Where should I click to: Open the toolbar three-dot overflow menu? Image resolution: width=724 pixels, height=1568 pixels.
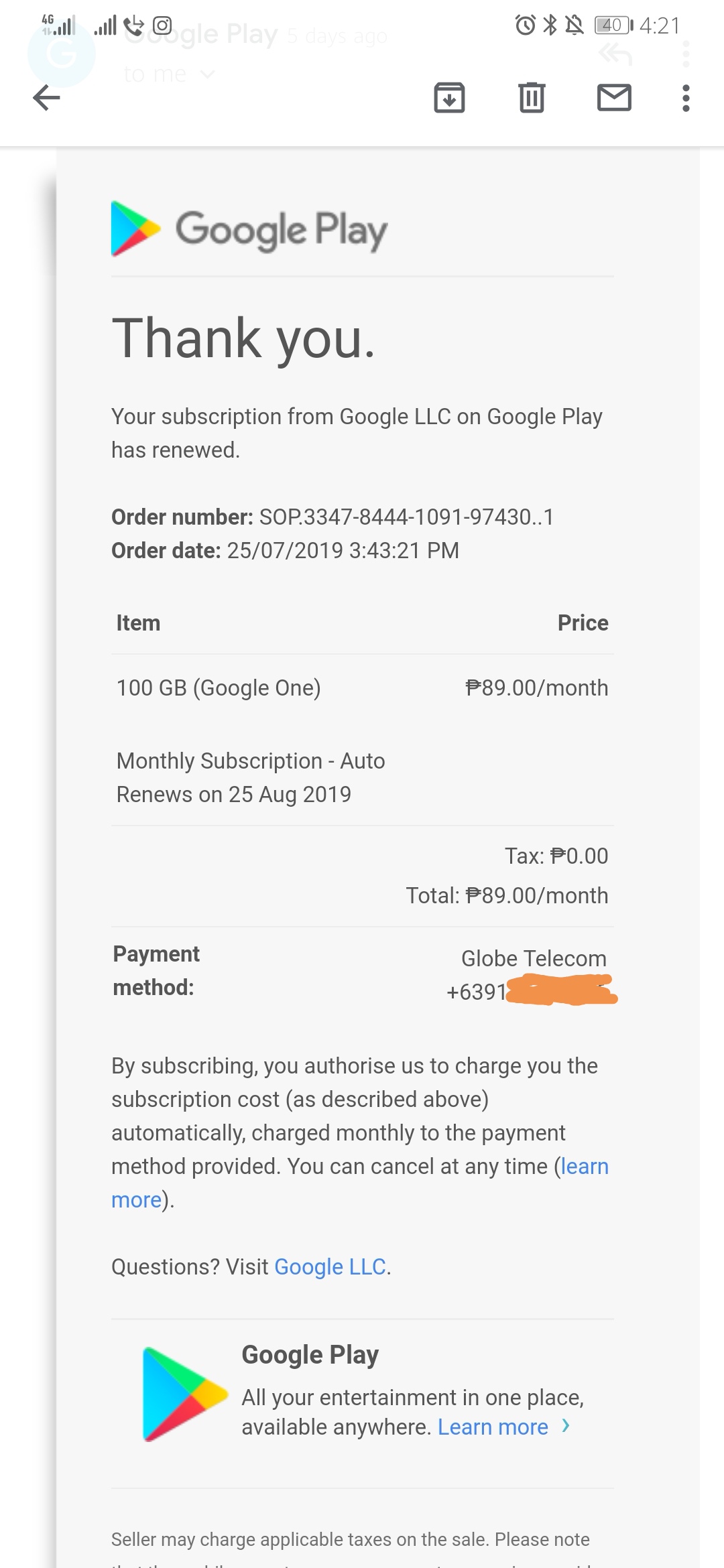click(685, 98)
